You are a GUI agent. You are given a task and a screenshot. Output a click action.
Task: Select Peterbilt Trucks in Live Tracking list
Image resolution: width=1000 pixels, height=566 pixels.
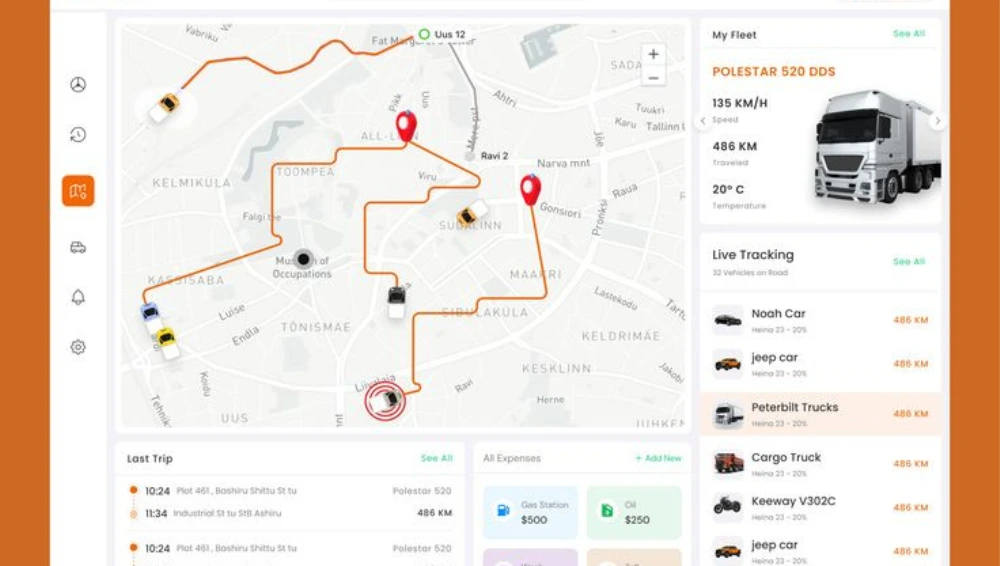820,414
